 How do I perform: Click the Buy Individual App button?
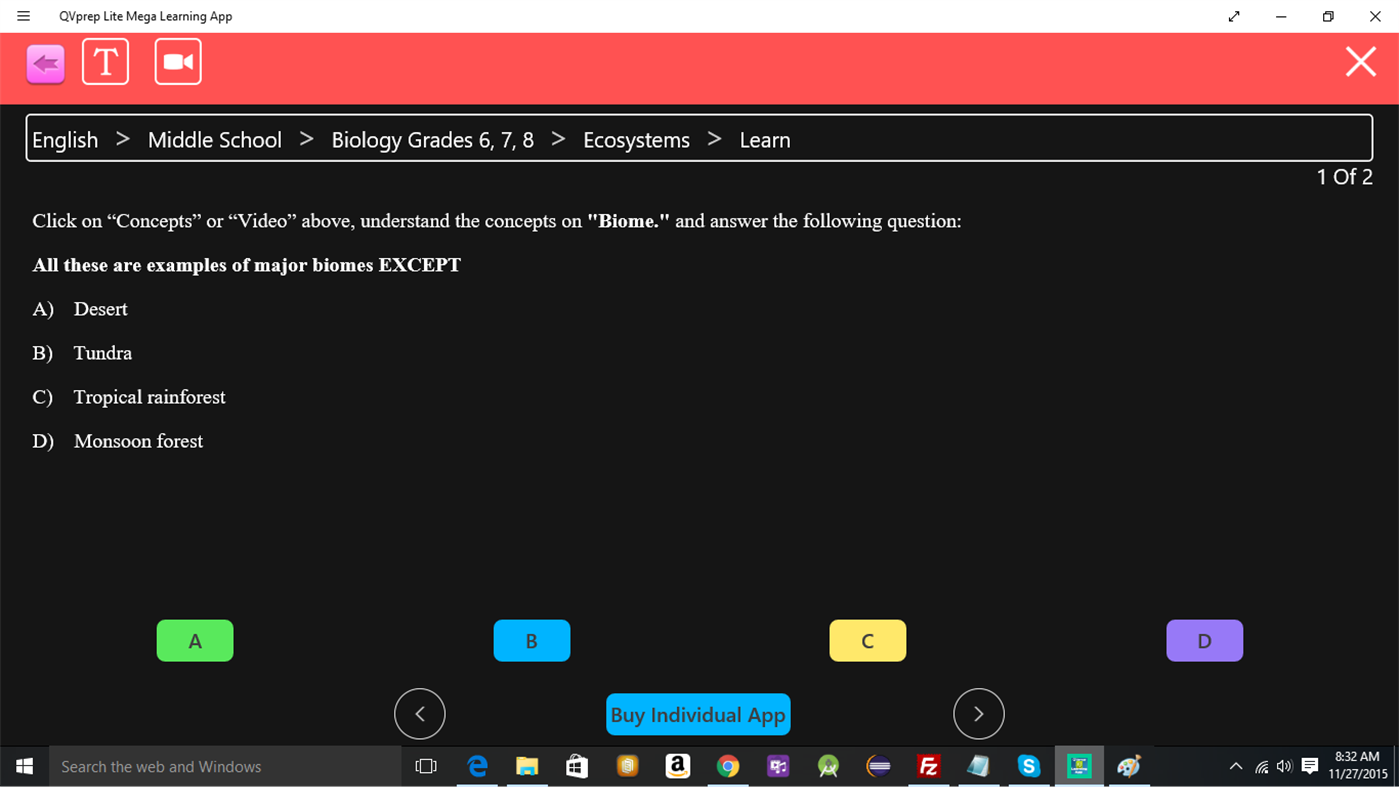click(698, 714)
